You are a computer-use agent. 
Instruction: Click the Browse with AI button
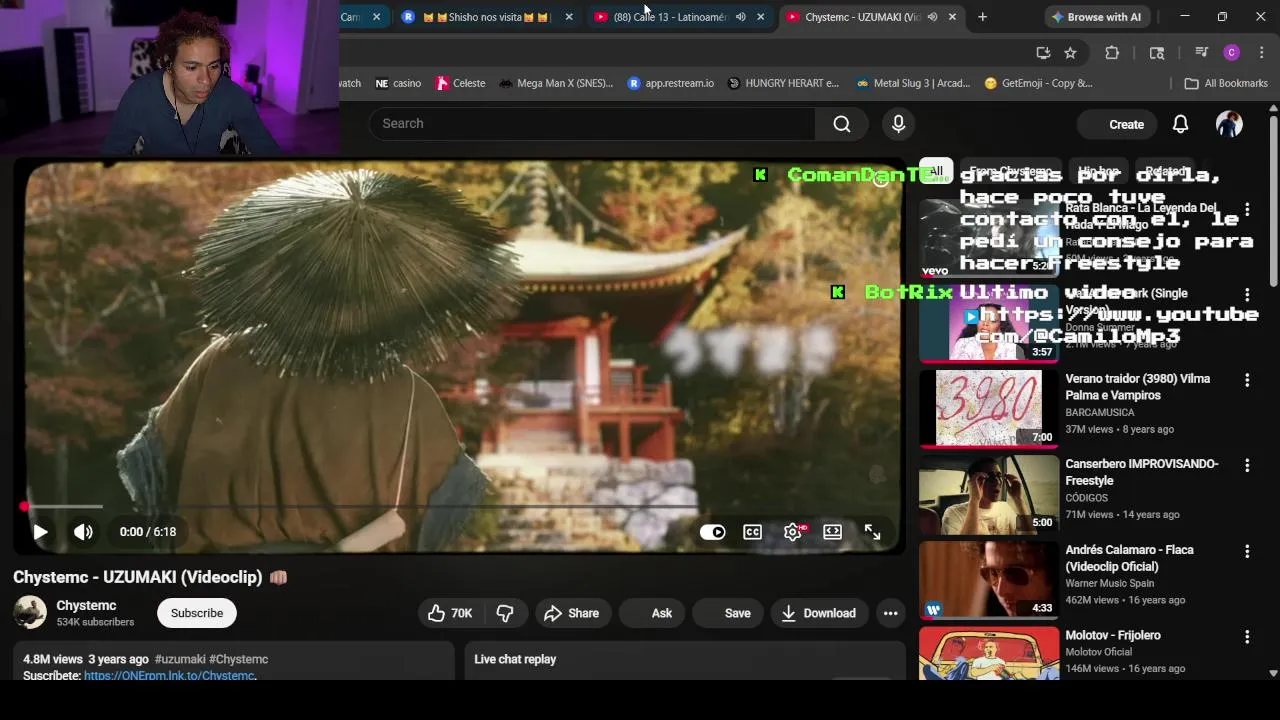1096,17
